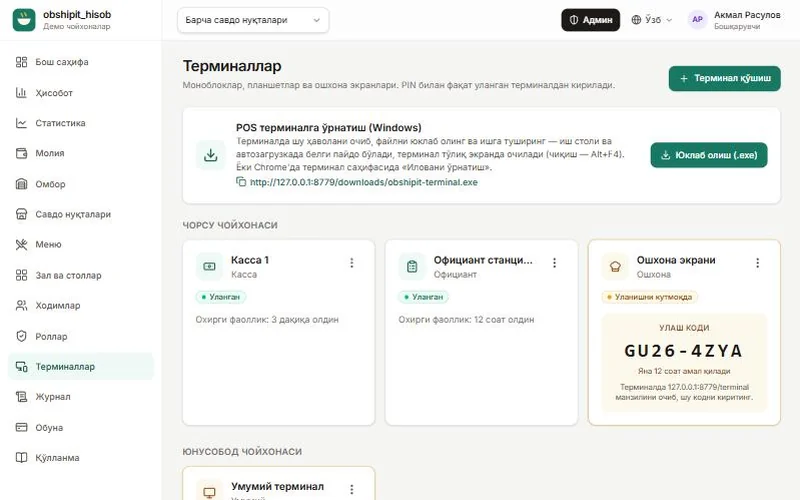Click the АР user avatar
The image size is (800, 500).
(x=697, y=19)
